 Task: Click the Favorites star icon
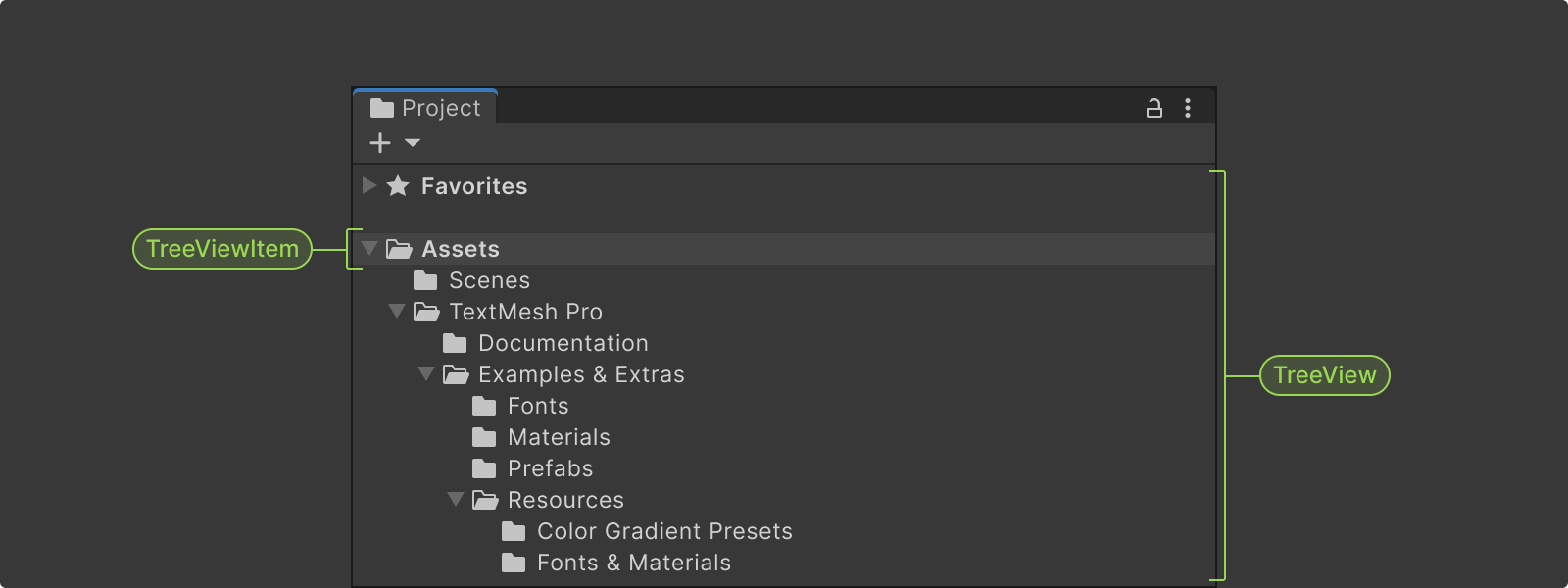(398, 186)
